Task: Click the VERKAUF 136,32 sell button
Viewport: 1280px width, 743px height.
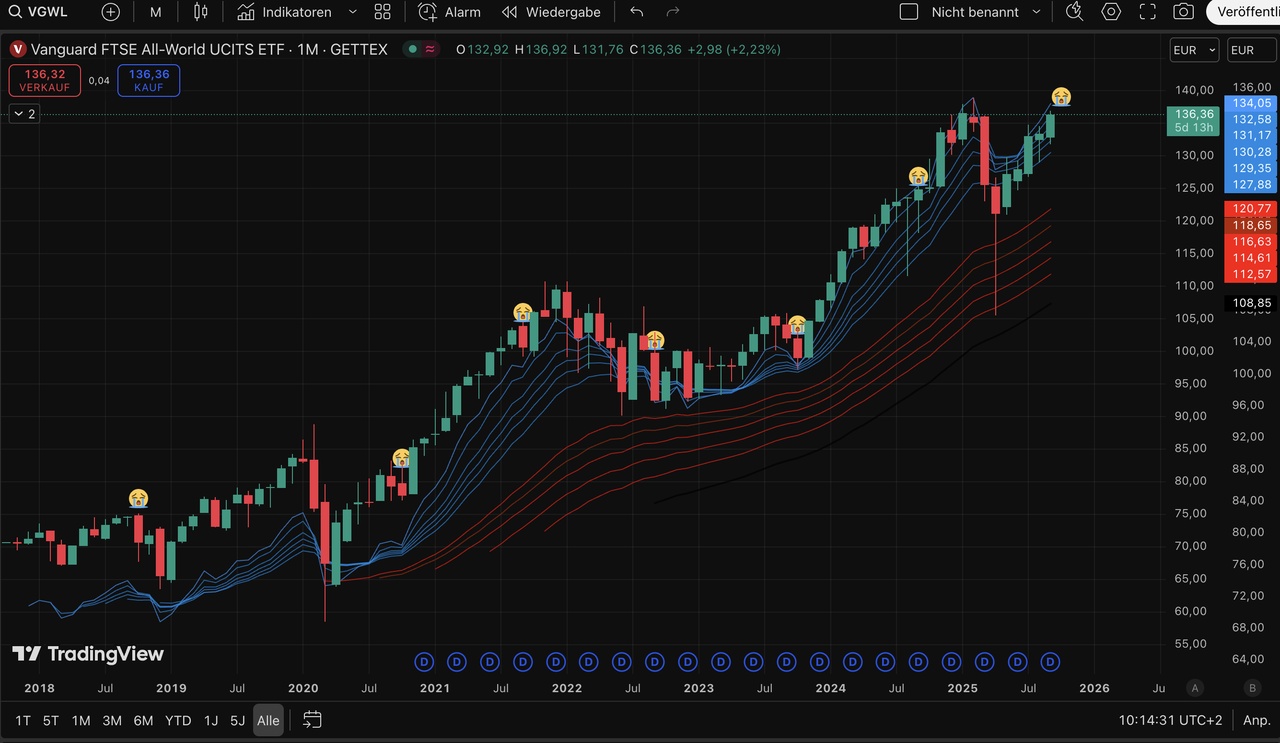Action: click(x=44, y=80)
